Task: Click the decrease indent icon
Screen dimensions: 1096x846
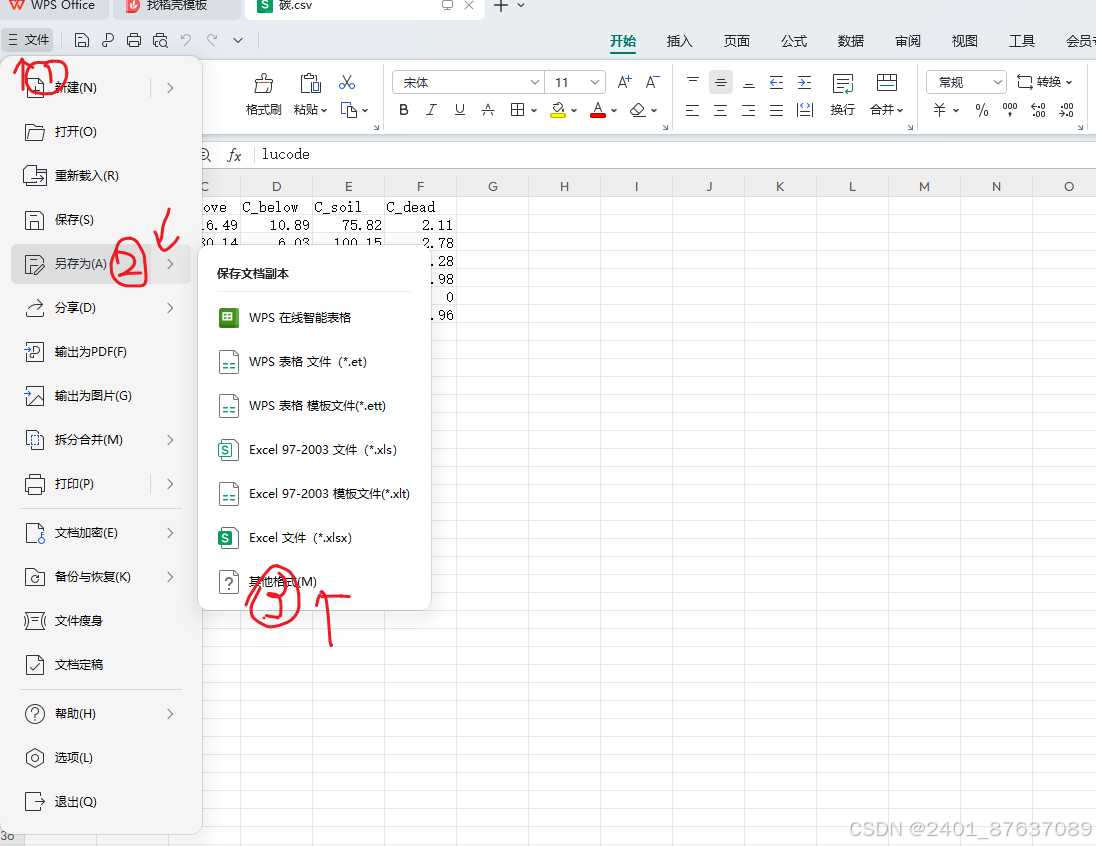Action: 777,83
